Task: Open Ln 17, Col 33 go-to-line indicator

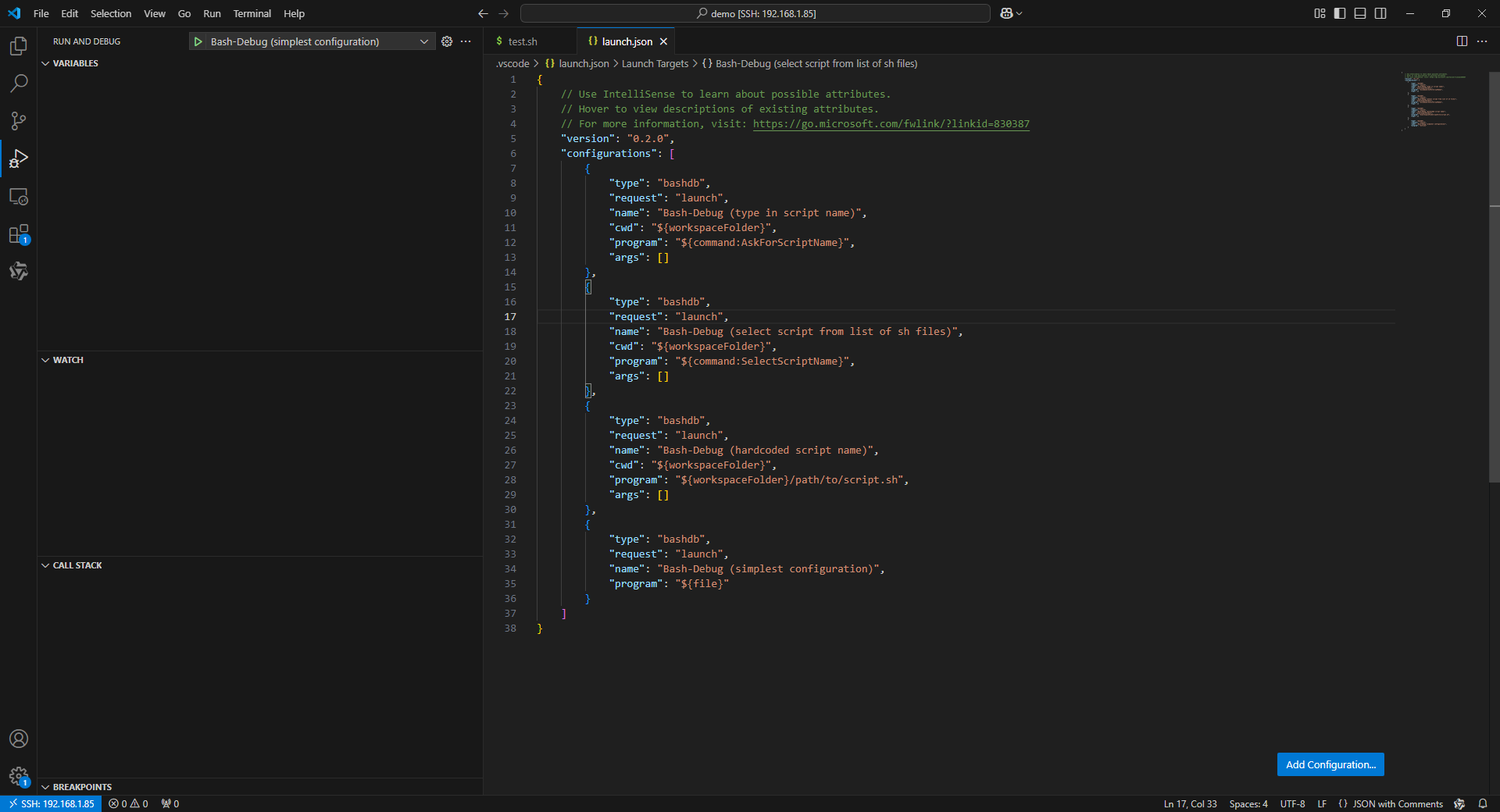Action: [x=1190, y=803]
